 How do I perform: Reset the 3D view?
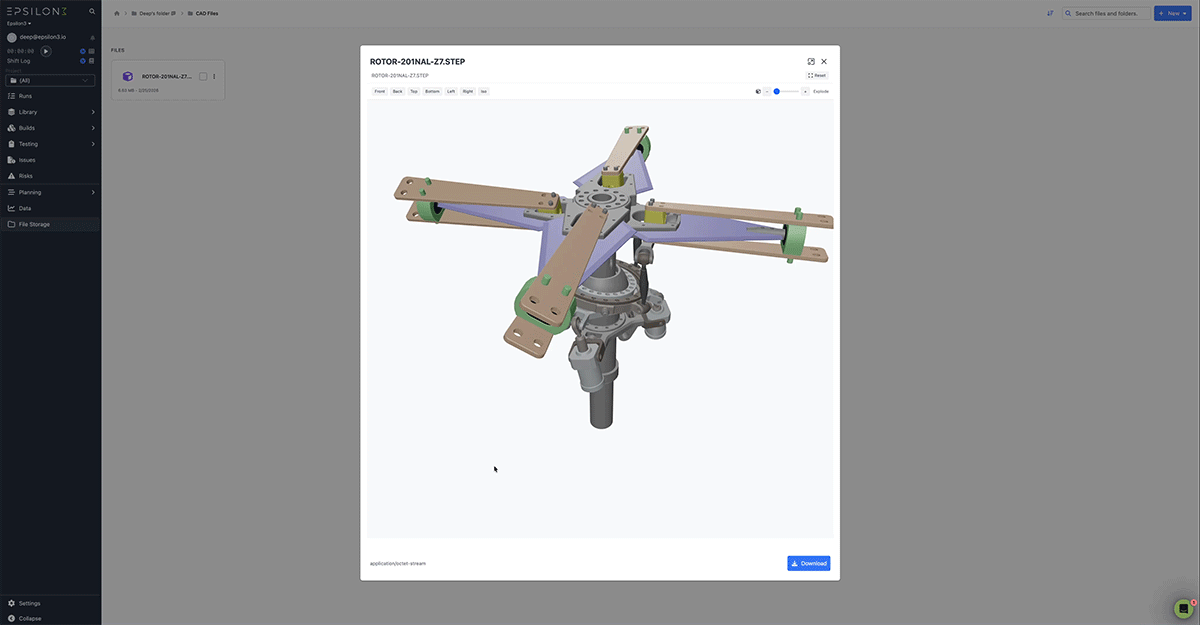pyautogui.click(x=817, y=75)
